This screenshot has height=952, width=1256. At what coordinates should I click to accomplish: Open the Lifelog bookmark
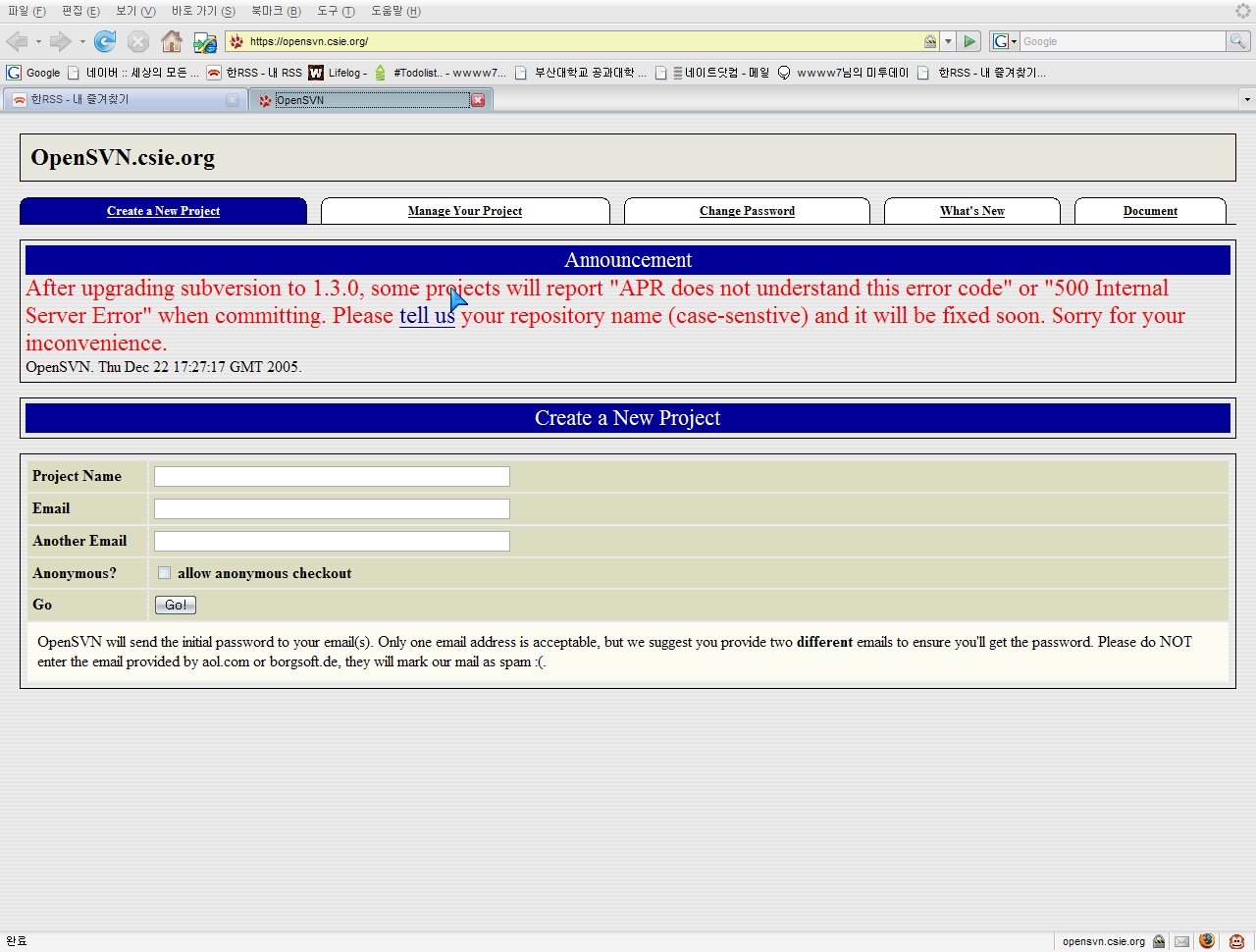coord(338,73)
